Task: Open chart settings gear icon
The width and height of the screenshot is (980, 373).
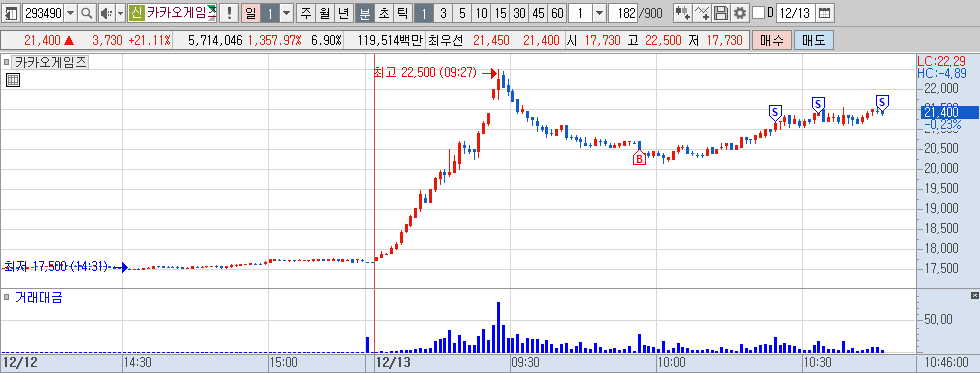Action: coord(740,12)
